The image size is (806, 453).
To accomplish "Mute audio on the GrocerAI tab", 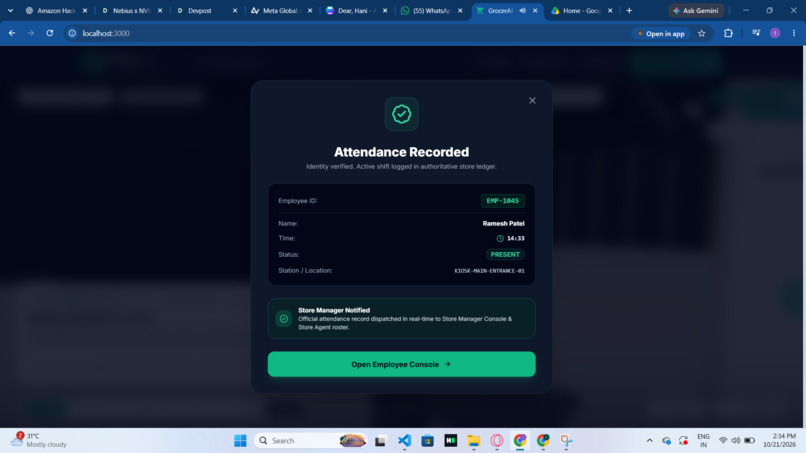I will click(522, 10).
